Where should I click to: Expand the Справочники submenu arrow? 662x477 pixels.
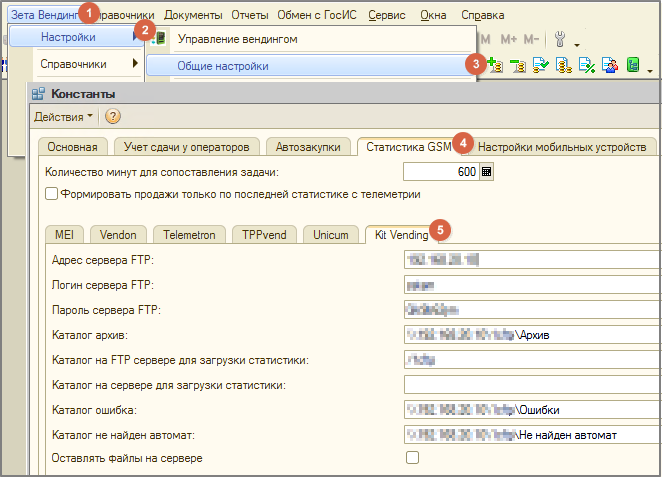coord(135,63)
